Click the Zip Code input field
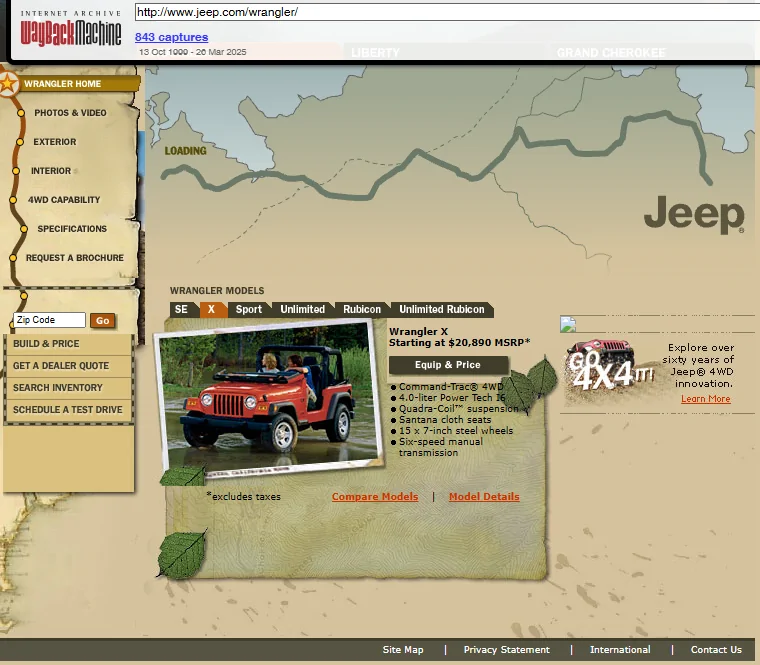This screenshot has height=665, width=760. point(49,320)
